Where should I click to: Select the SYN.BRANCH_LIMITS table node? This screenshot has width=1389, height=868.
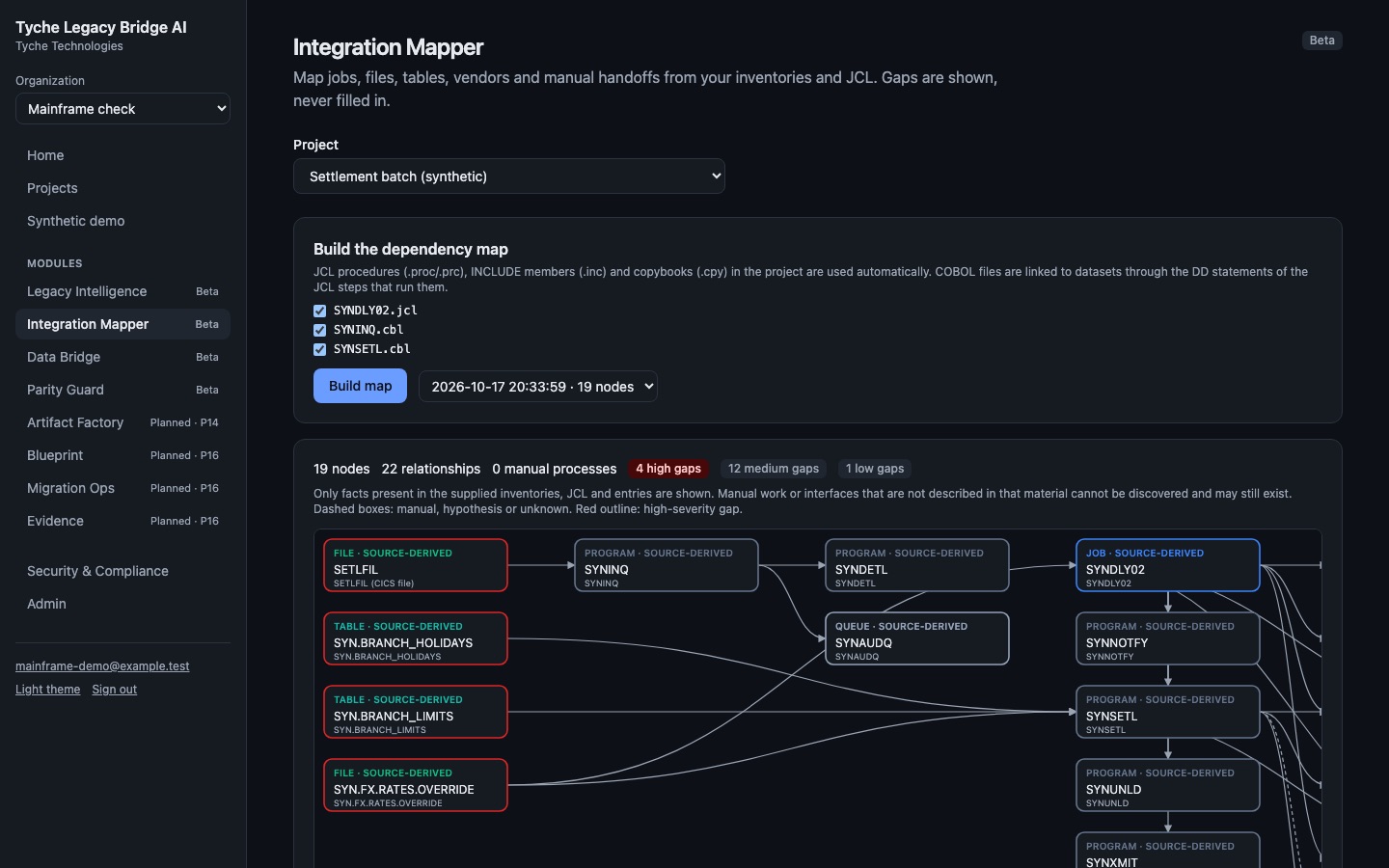click(x=416, y=712)
